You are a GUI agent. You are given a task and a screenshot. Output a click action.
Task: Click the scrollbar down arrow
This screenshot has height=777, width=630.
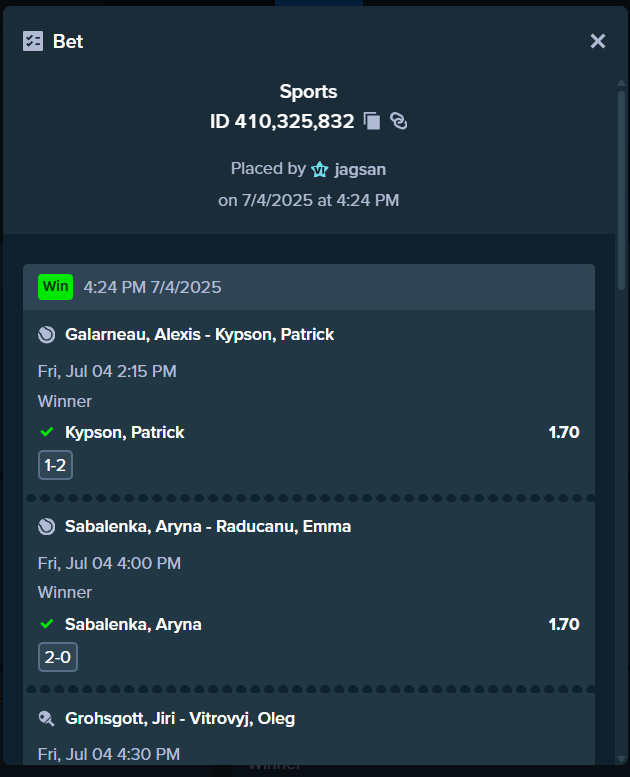pyautogui.click(x=621, y=759)
